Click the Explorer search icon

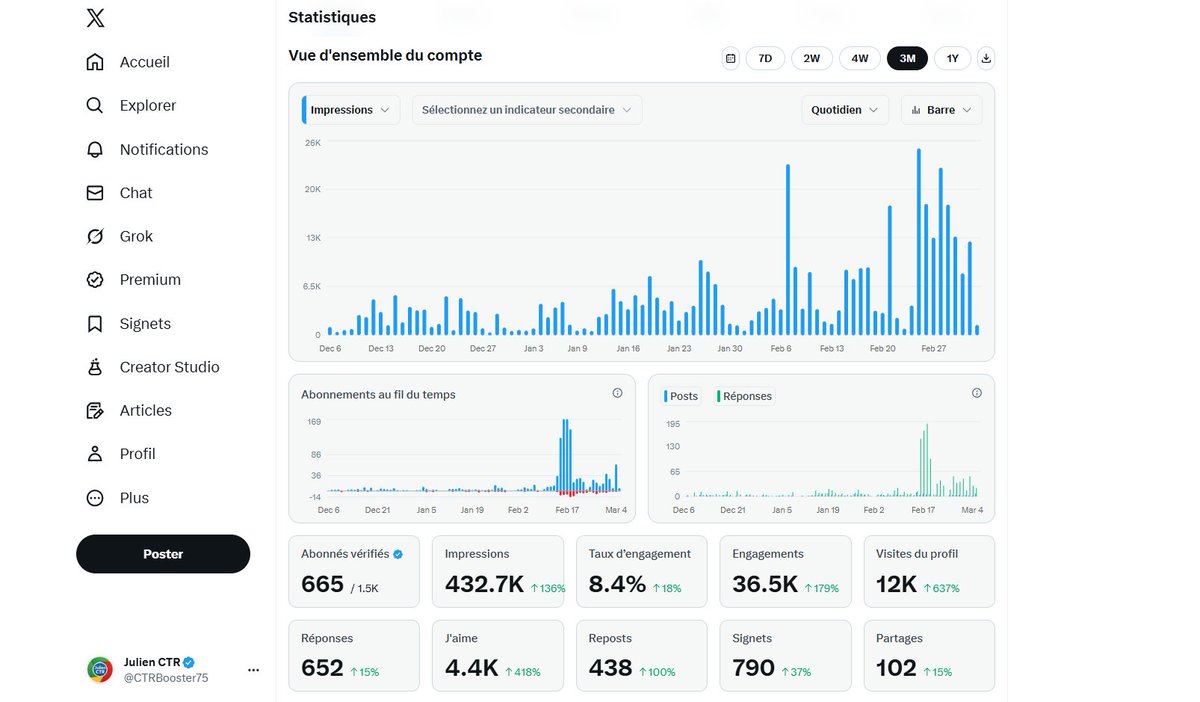point(95,105)
